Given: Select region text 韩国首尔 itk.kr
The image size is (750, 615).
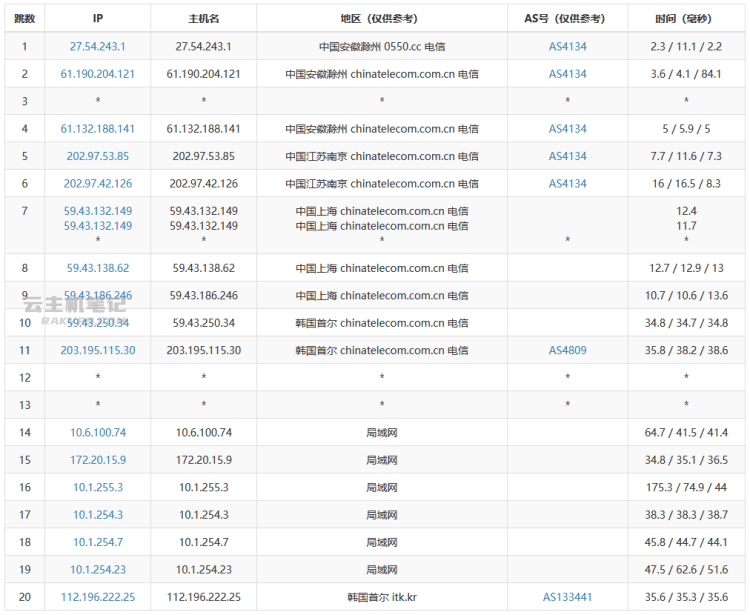Looking at the screenshot, I should pyautogui.click(x=382, y=597).
